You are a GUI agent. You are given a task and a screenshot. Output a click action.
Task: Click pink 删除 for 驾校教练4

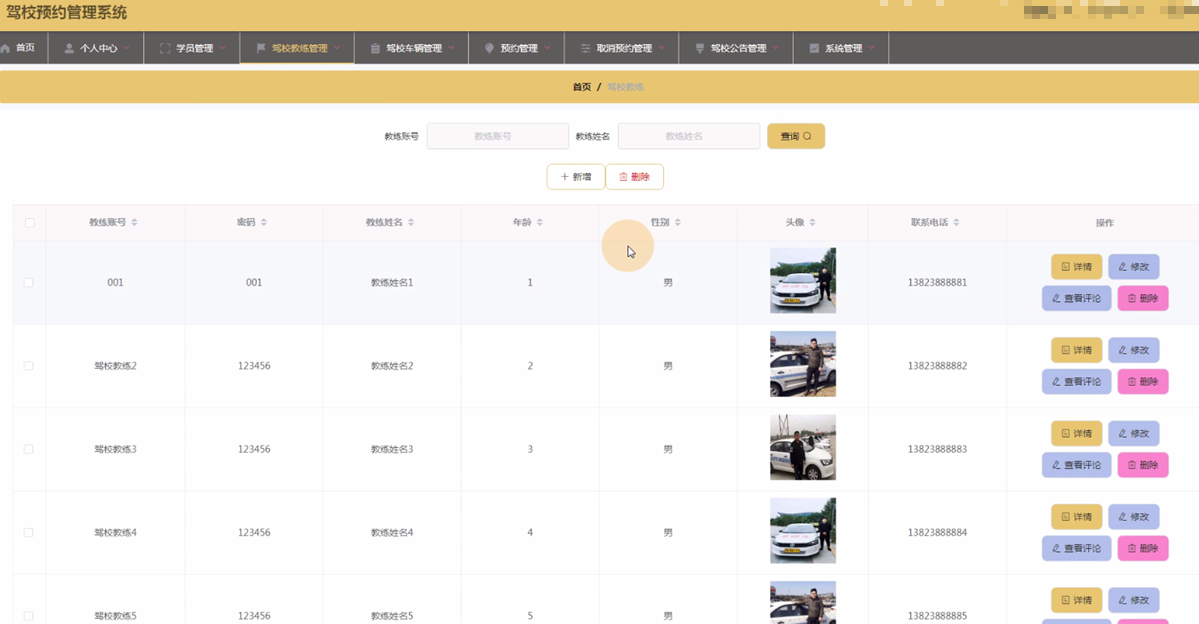(1143, 548)
